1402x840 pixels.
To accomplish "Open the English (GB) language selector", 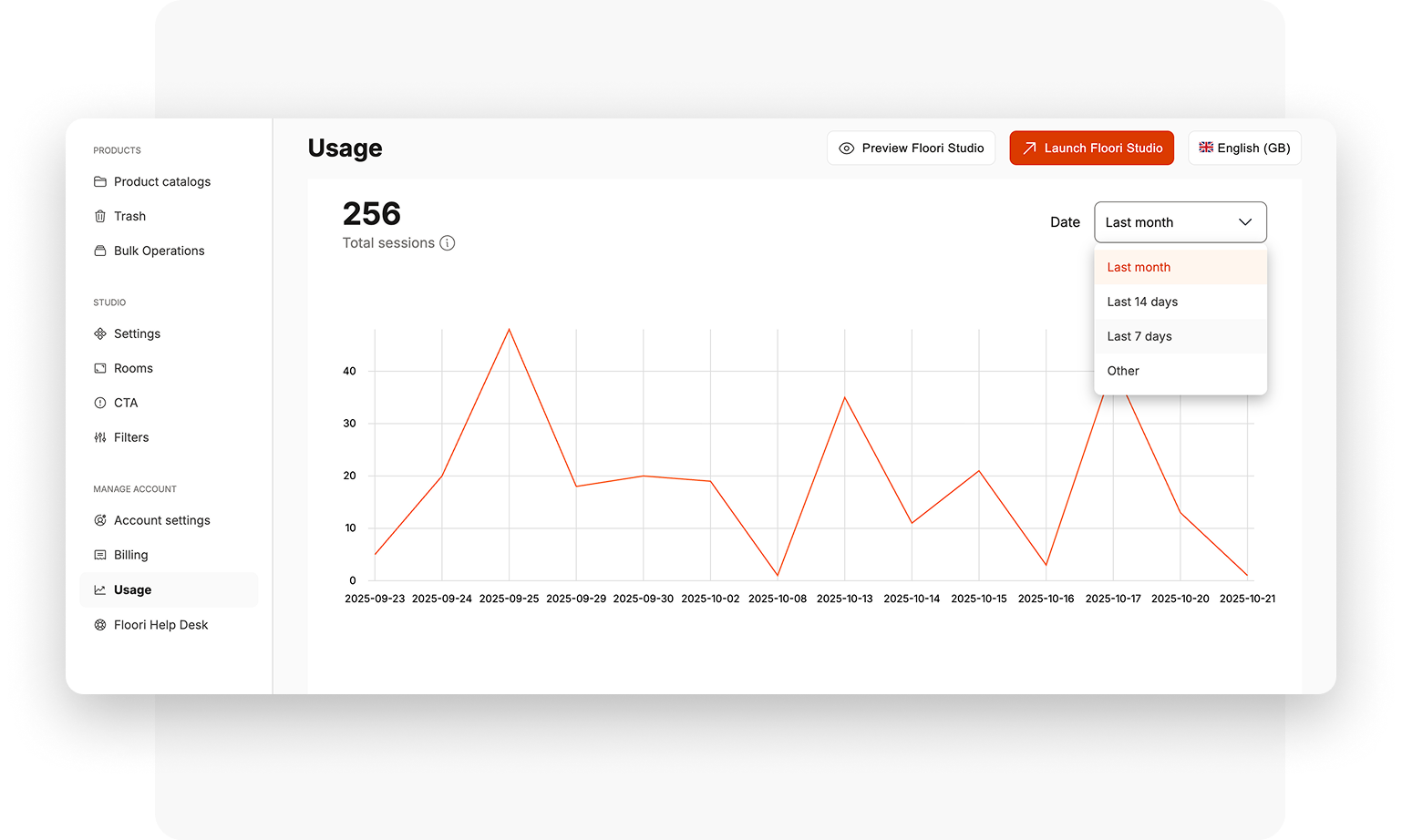I will point(1244,148).
